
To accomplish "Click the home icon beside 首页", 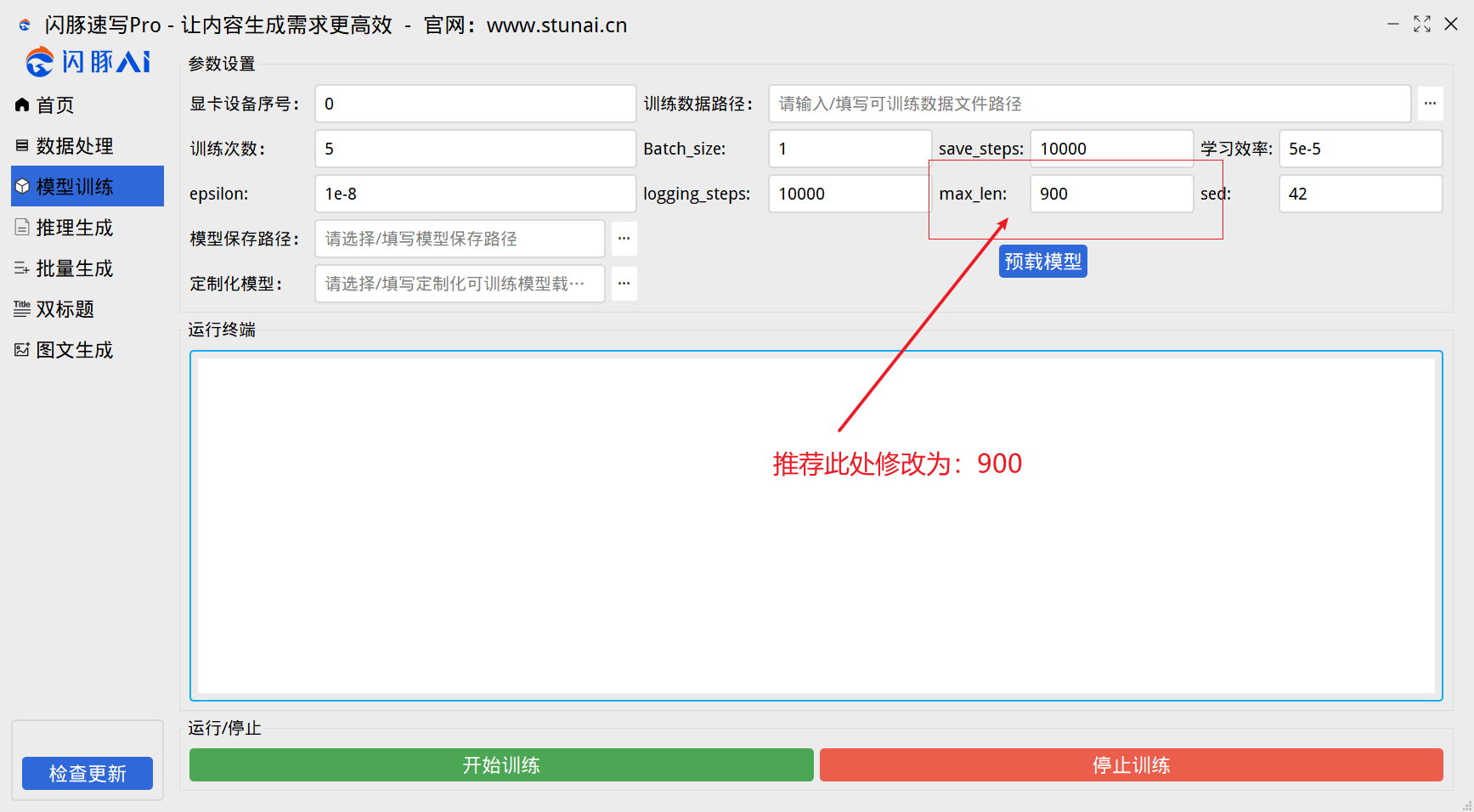I will [22, 104].
